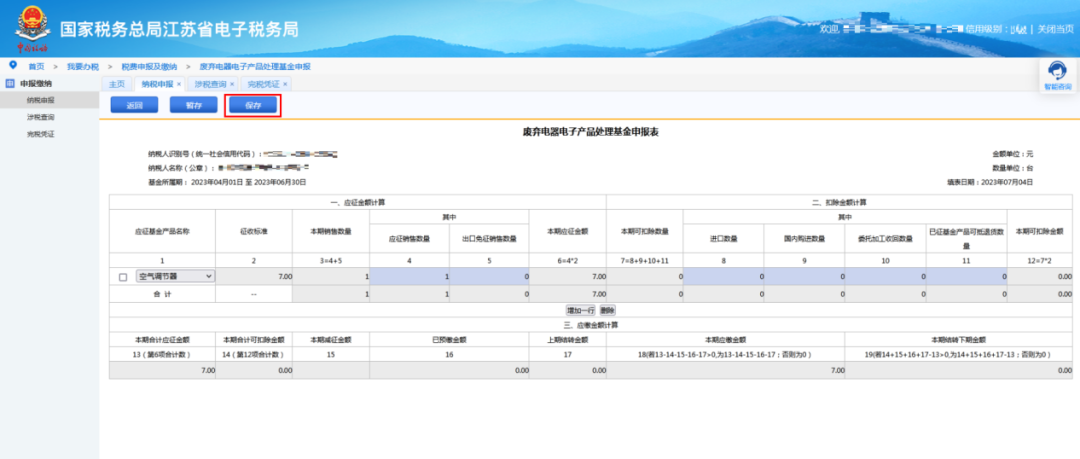The image size is (1080, 459).
Task: Click the 本期销售数量 column header
Action: tap(331, 232)
